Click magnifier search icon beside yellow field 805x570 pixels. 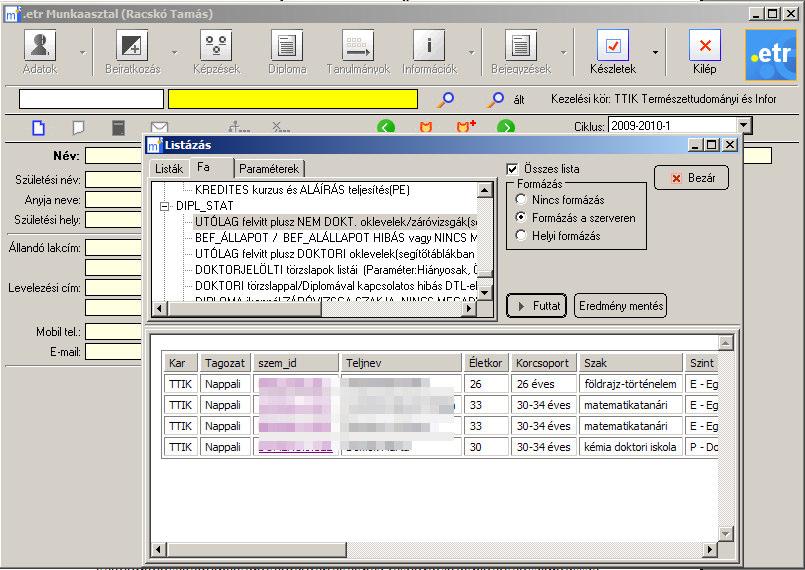[x=446, y=99]
